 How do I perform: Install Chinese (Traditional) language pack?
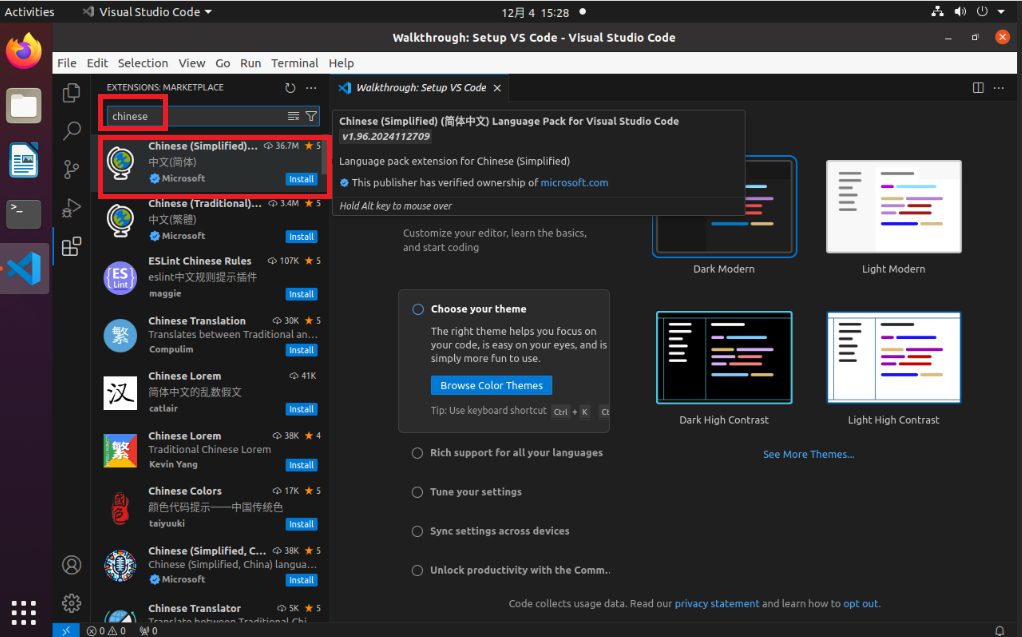tap(301, 237)
